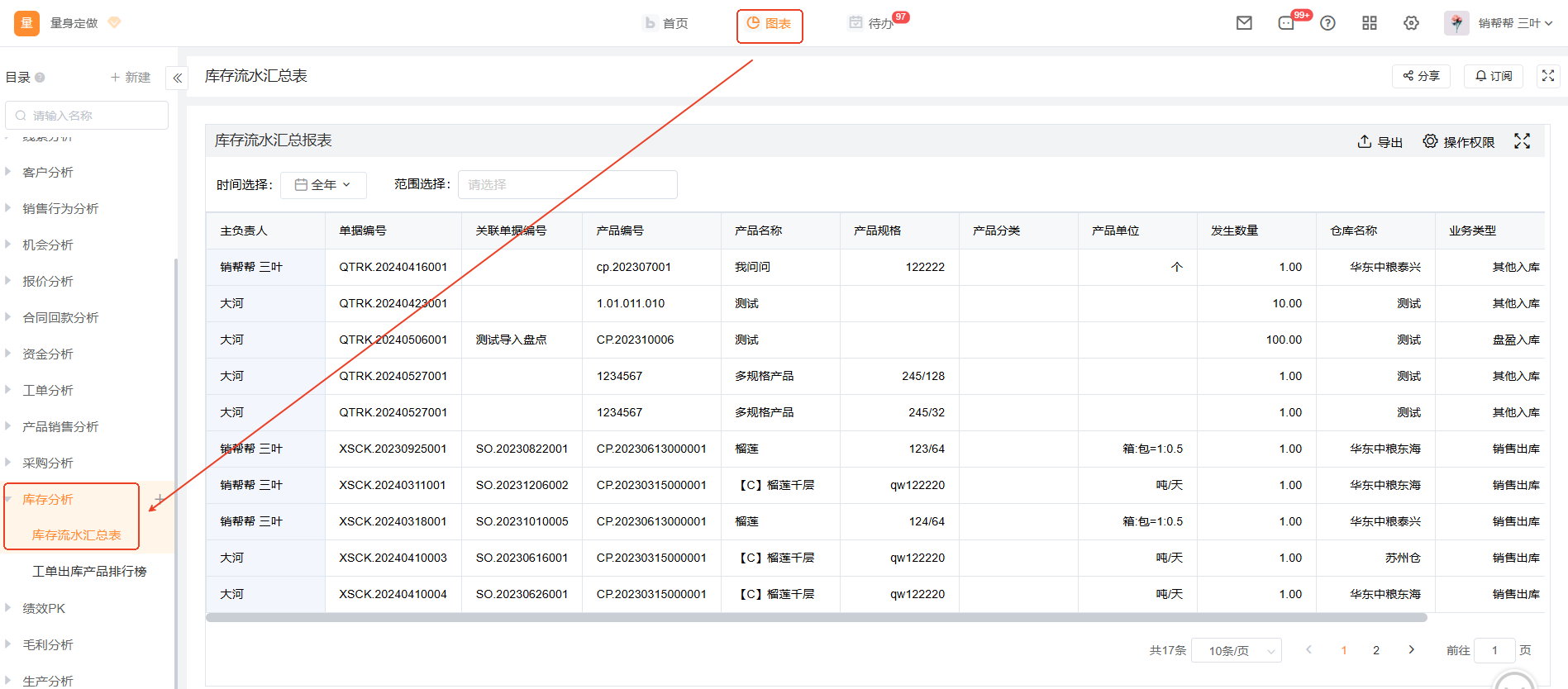1568x689 pixels.
Task: Collapse the sidebar with double-arrow icon
Action: coord(177,78)
